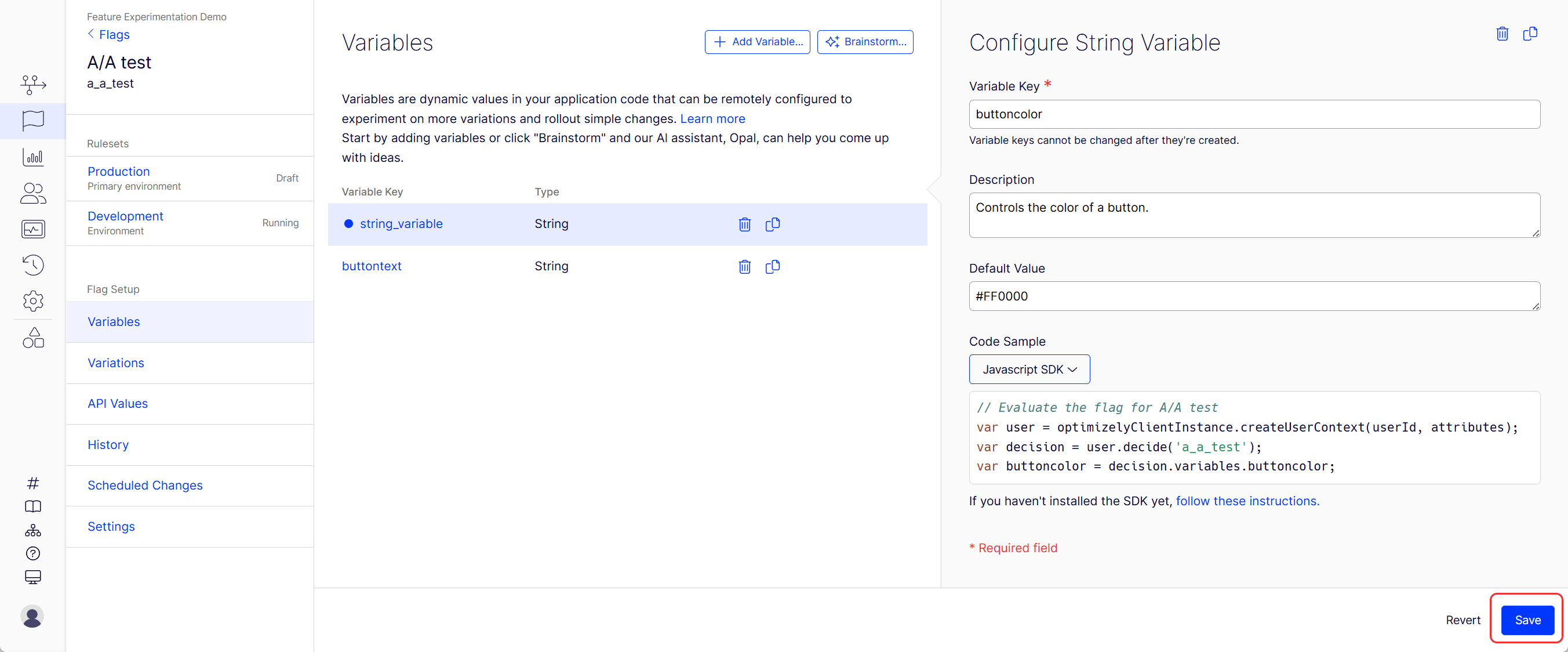1568x652 pixels.
Task: Click the Add Variable button
Action: click(757, 41)
